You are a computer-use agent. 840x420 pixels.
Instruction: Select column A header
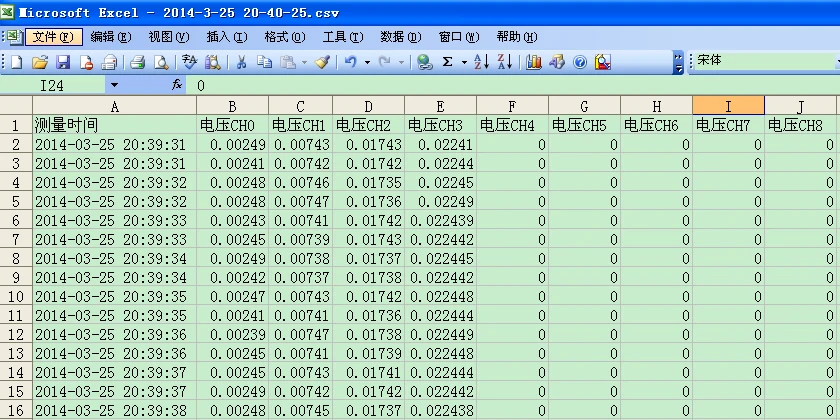coord(115,106)
